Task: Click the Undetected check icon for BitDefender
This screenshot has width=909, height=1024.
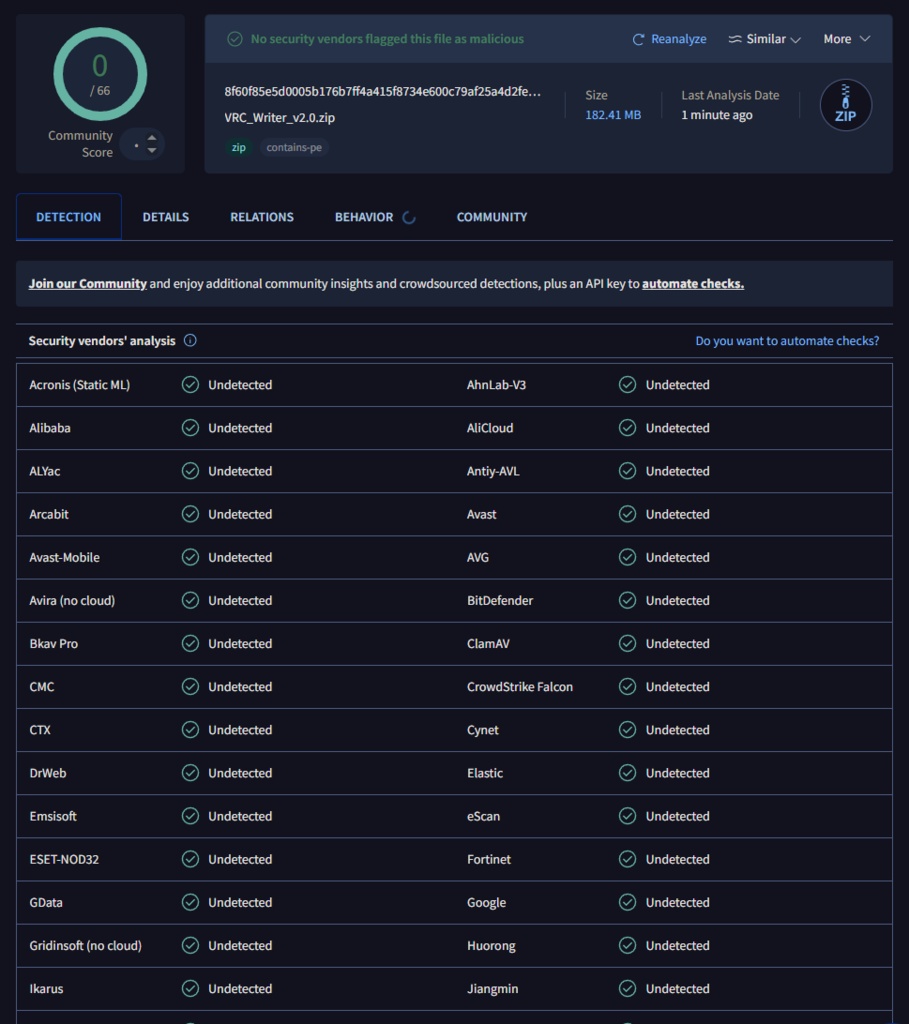Action: 628,600
